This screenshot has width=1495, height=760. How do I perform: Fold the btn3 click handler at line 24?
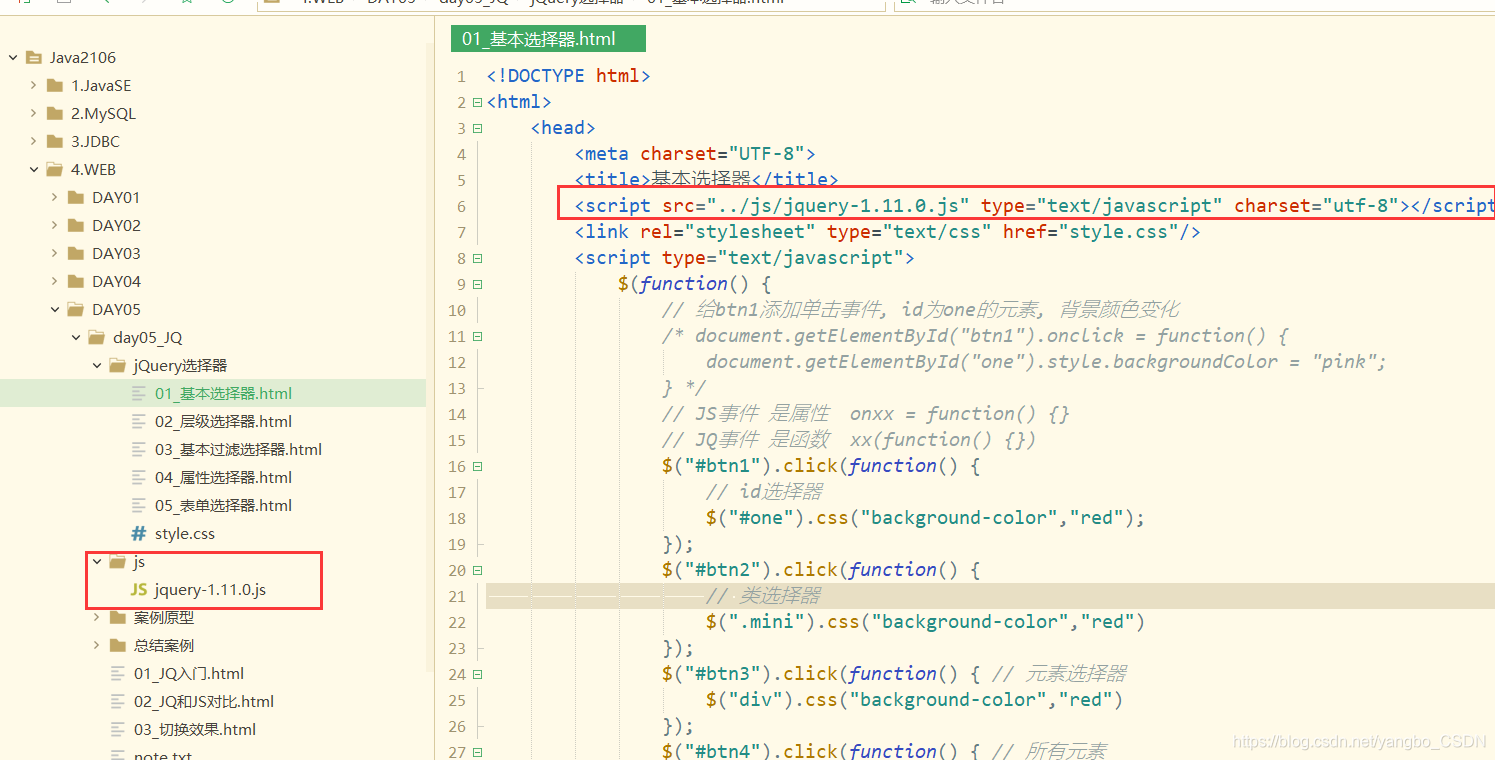tap(477, 674)
